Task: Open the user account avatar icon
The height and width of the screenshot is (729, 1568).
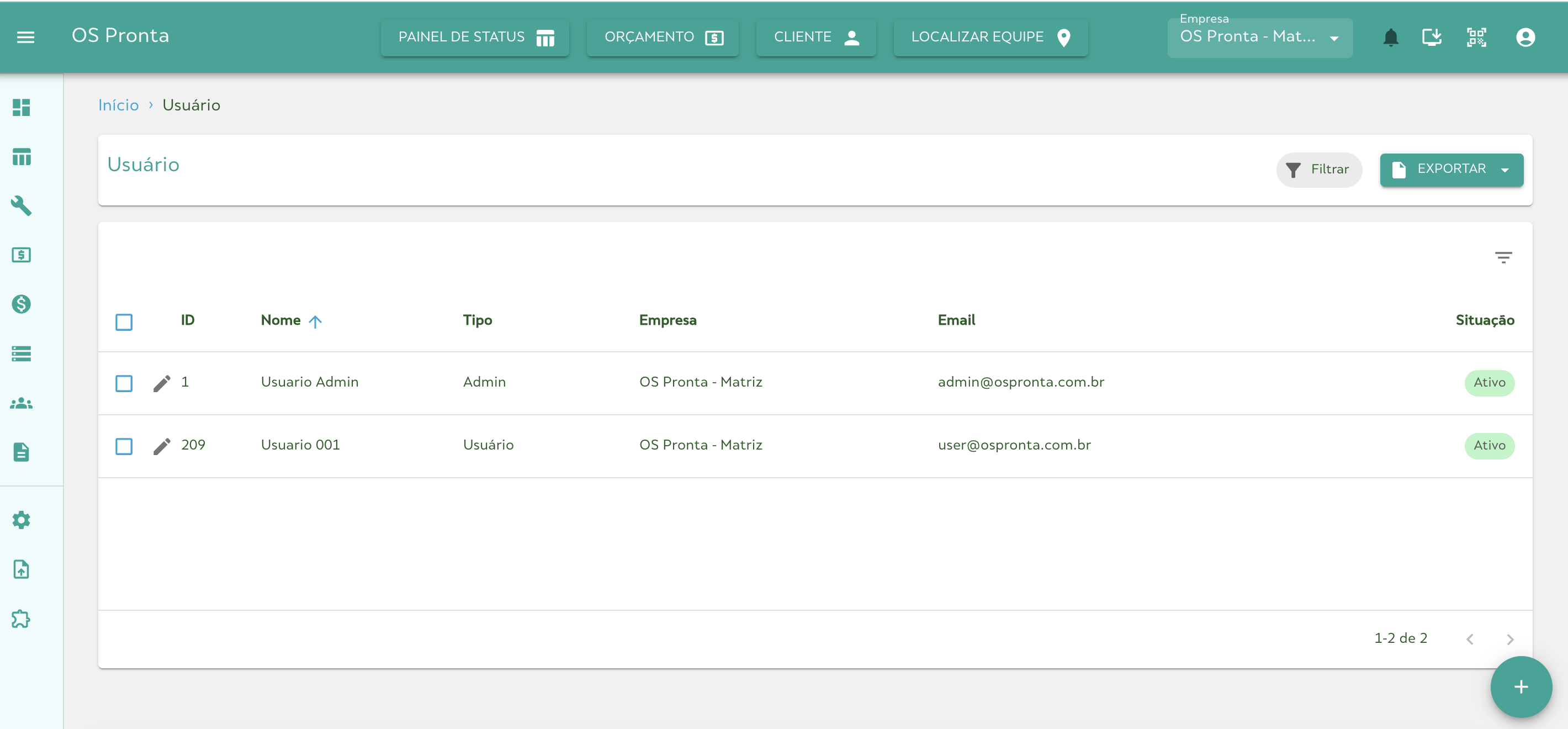Action: pyautogui.click(x=1525, y=37)
